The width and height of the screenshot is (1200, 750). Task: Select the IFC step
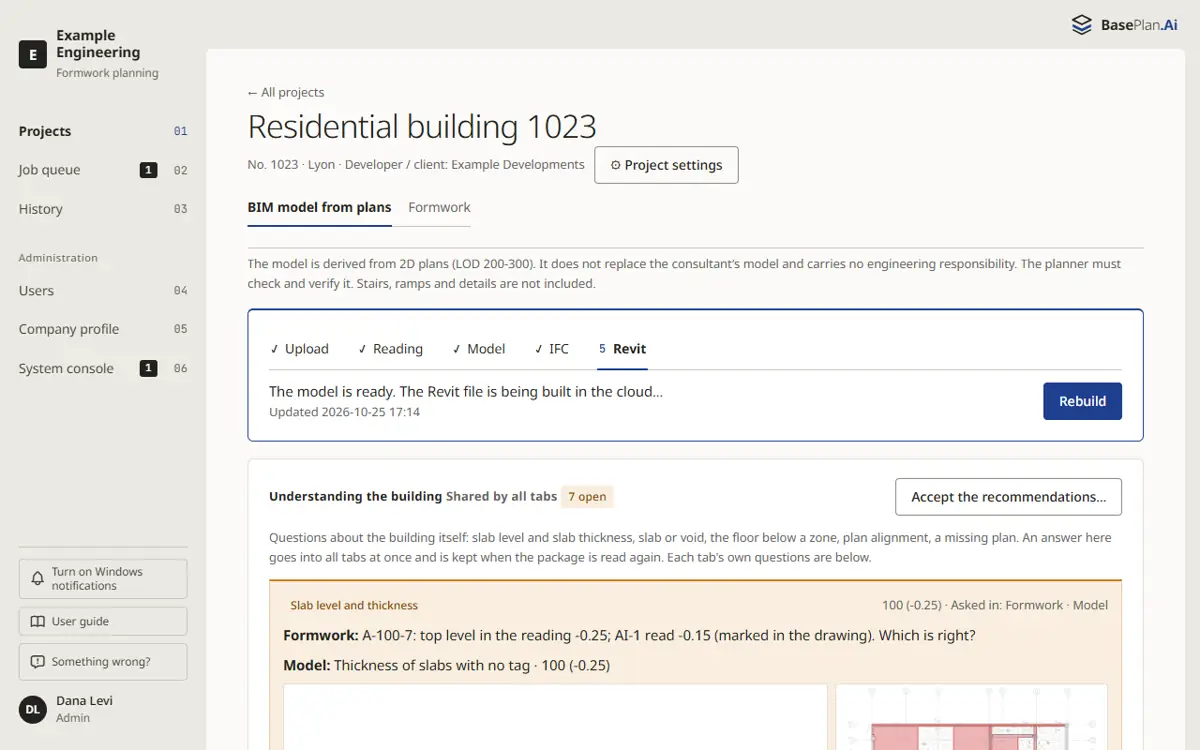[x=551, y=349]
